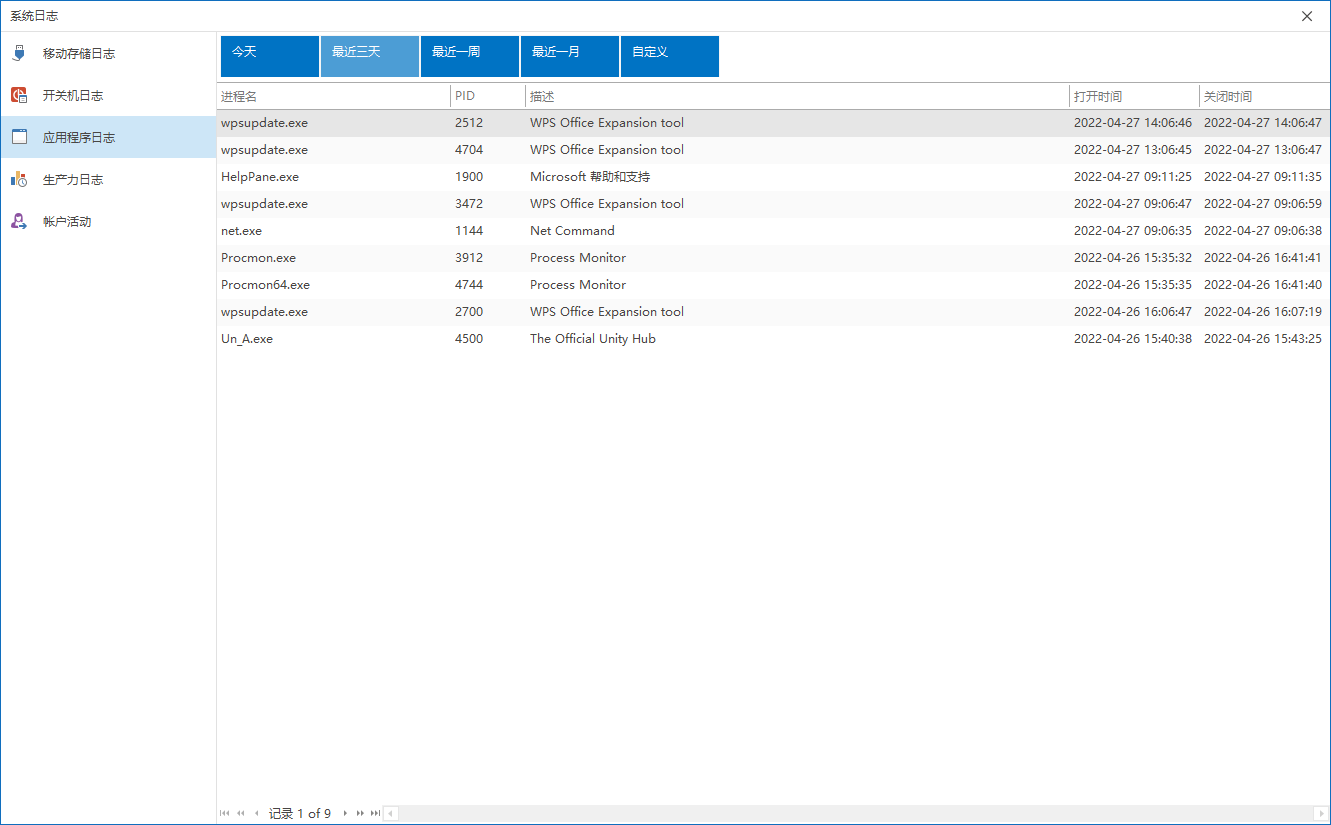Click PID cell 4744
The image size is (1331, 825).
[469, 285]
